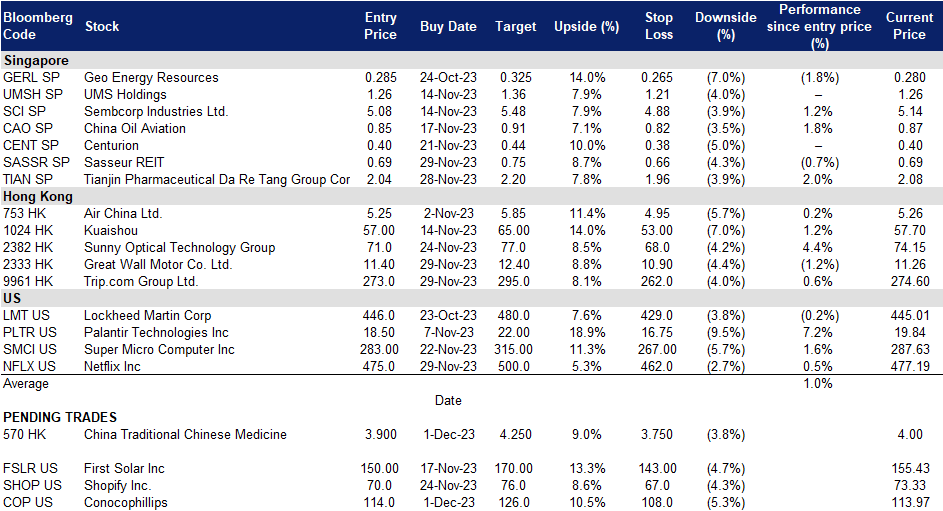The image size is (943, 511).
Task: Click Palantir's performance value '7.2%'
Action: point(818,332)
